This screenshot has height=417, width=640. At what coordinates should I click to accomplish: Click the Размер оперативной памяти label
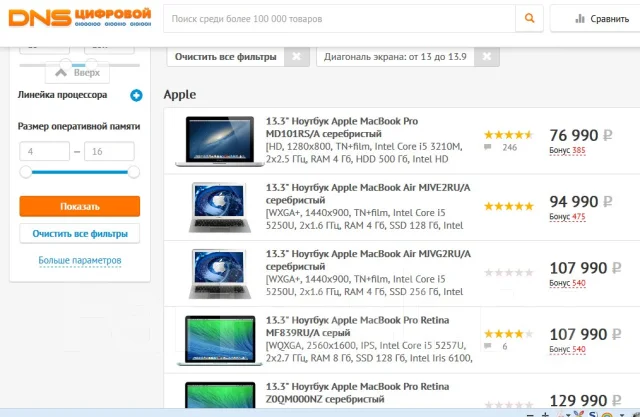click(79, 126)
